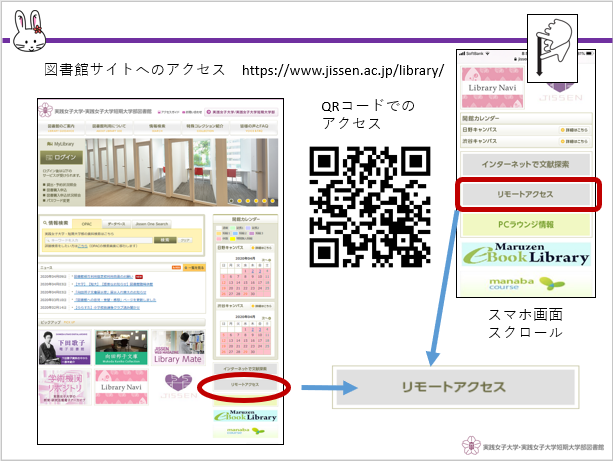The height and width of the screenshot is (461, 613).
Task: Open 日野キャンパス 詳細はこちら on the smartphone screen
Action: [575, 130]
